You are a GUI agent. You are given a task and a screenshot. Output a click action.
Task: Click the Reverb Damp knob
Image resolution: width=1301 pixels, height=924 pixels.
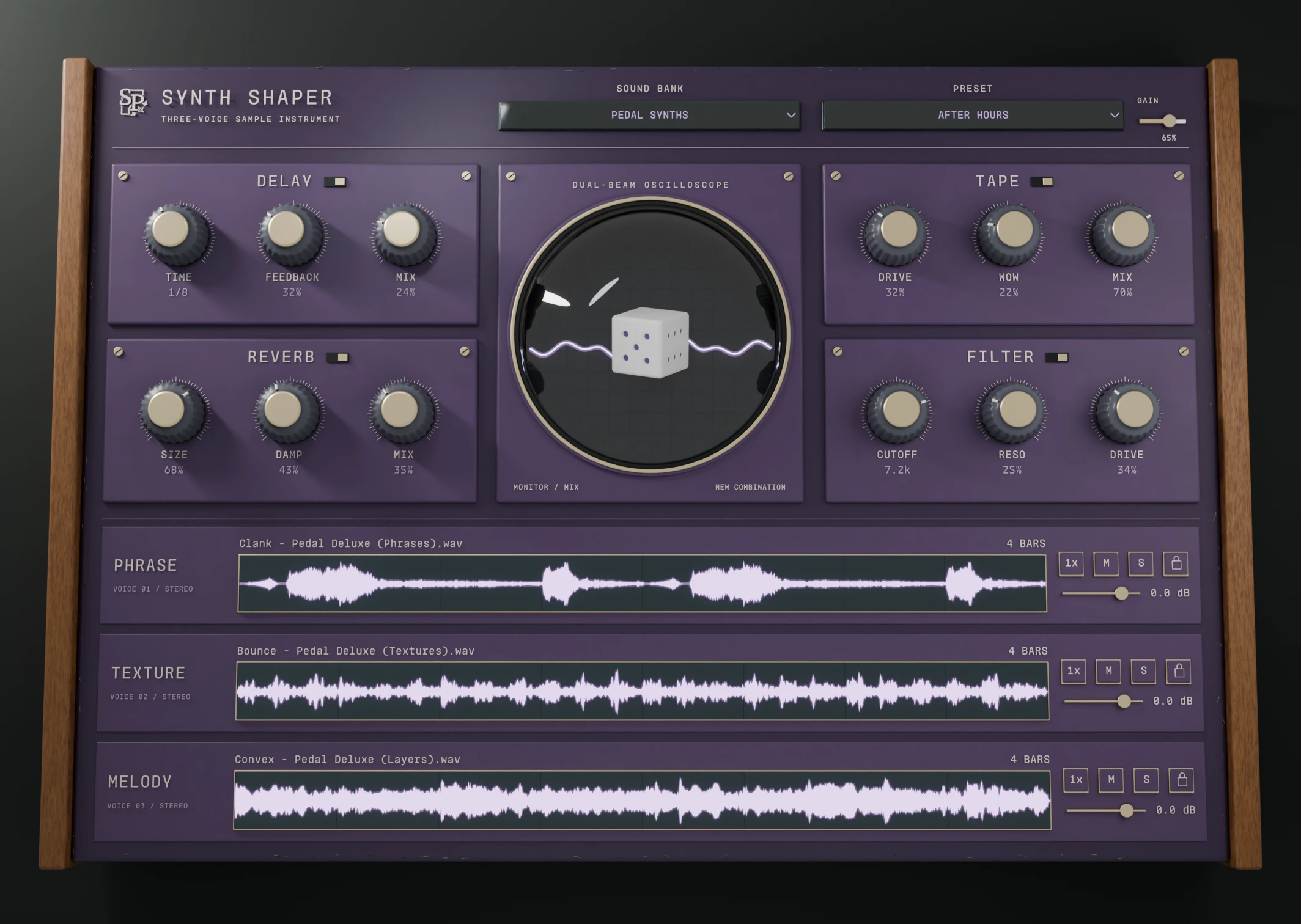pyautogui.click(x=288, y=411)
